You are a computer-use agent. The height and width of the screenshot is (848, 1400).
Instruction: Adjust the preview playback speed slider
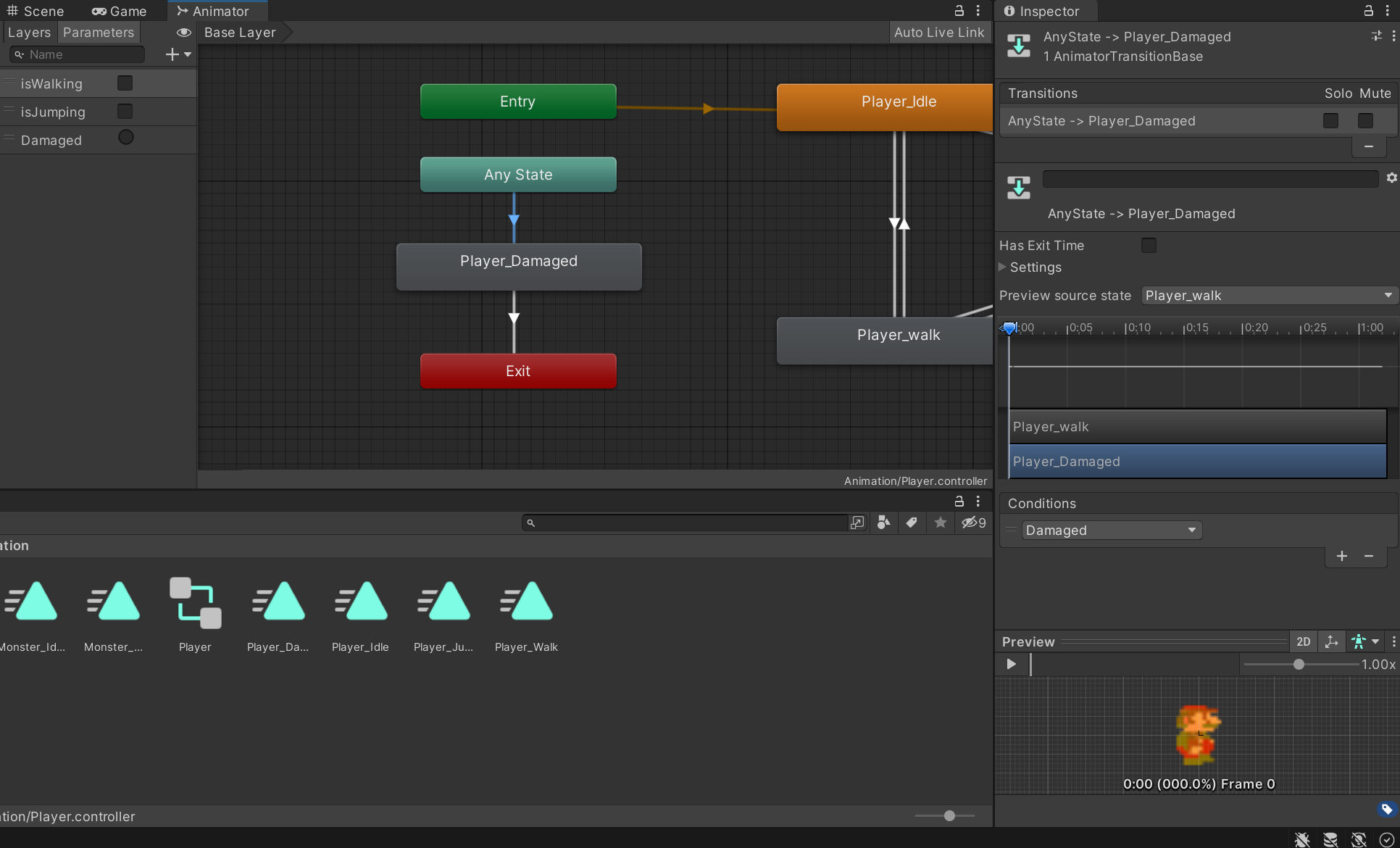pos(1299,664)
